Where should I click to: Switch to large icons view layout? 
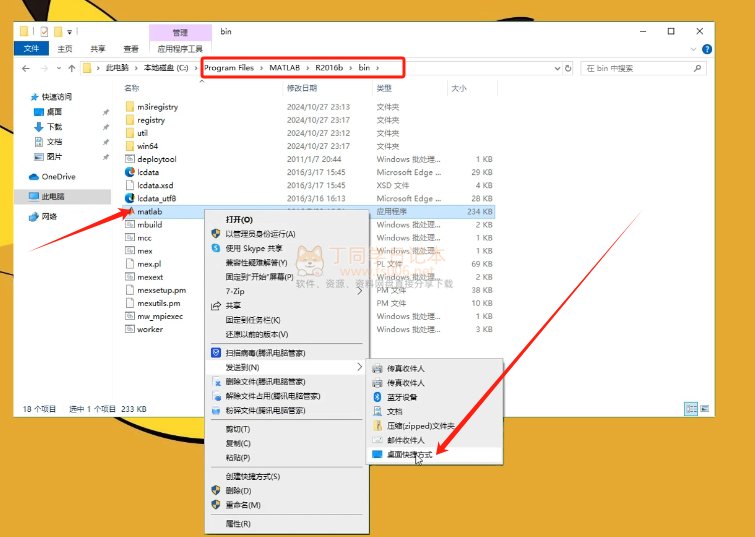pyautogui.click(x=704, y=409)
